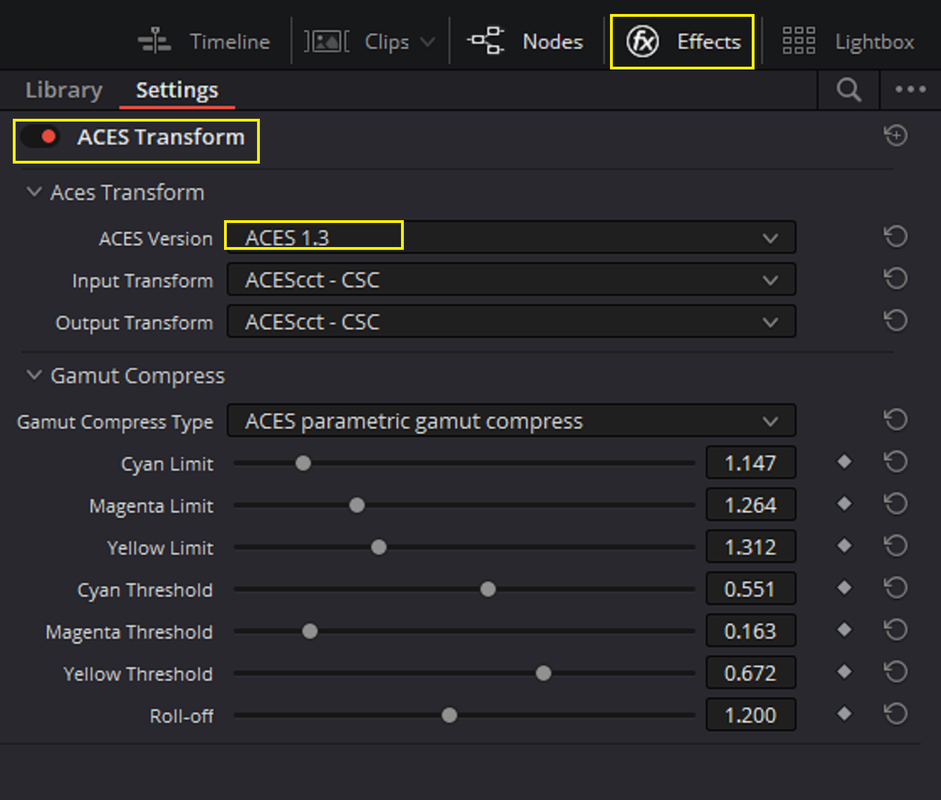941x800 pixels.
Task: Click the Yellow Limit value field
Action: click(x=751, y=547)
